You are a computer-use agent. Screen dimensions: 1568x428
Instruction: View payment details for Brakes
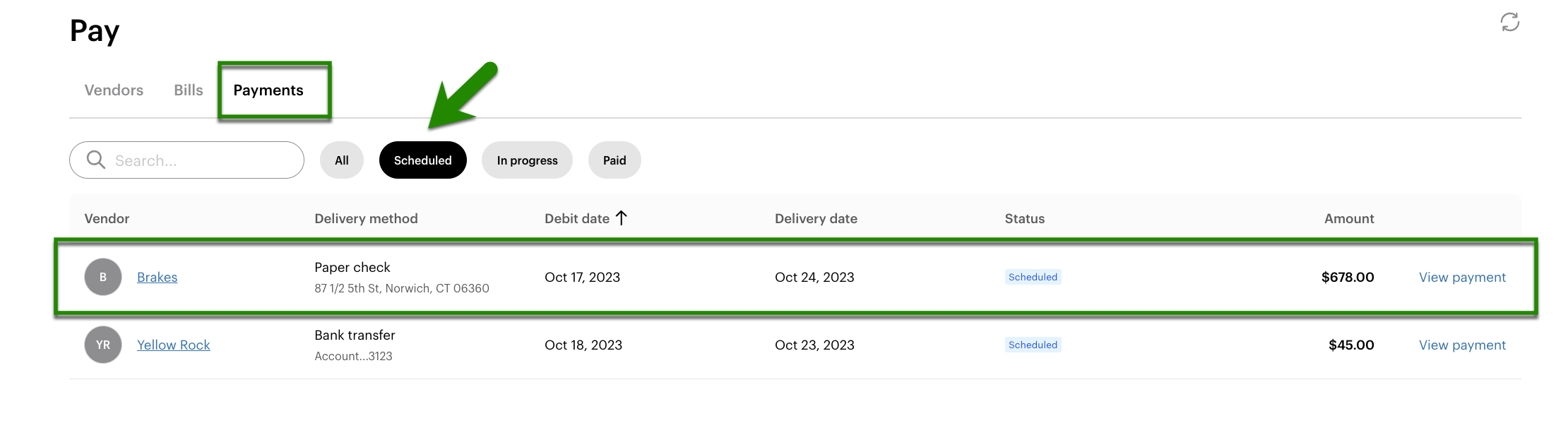point(1462,277)
